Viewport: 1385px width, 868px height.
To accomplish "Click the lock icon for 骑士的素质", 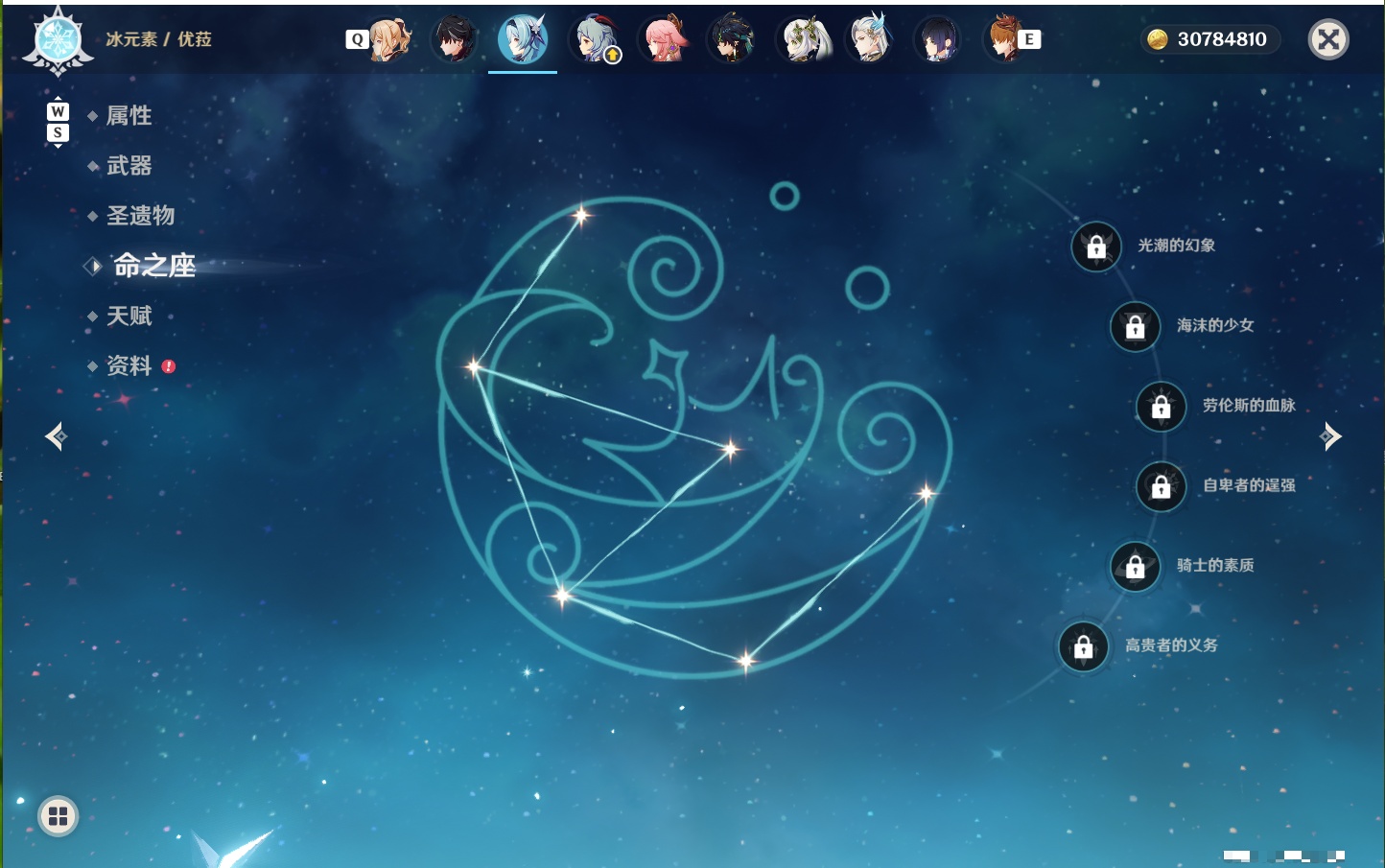I will point(1135,567).
